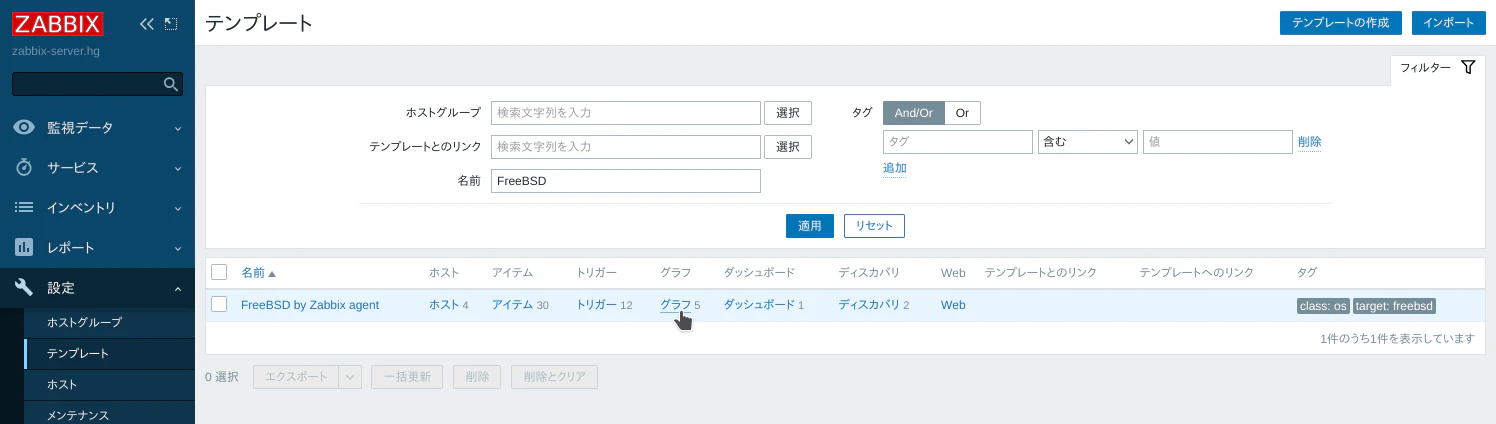Click the リセット button
This screenshot has height=424, width=1496.
874,226
